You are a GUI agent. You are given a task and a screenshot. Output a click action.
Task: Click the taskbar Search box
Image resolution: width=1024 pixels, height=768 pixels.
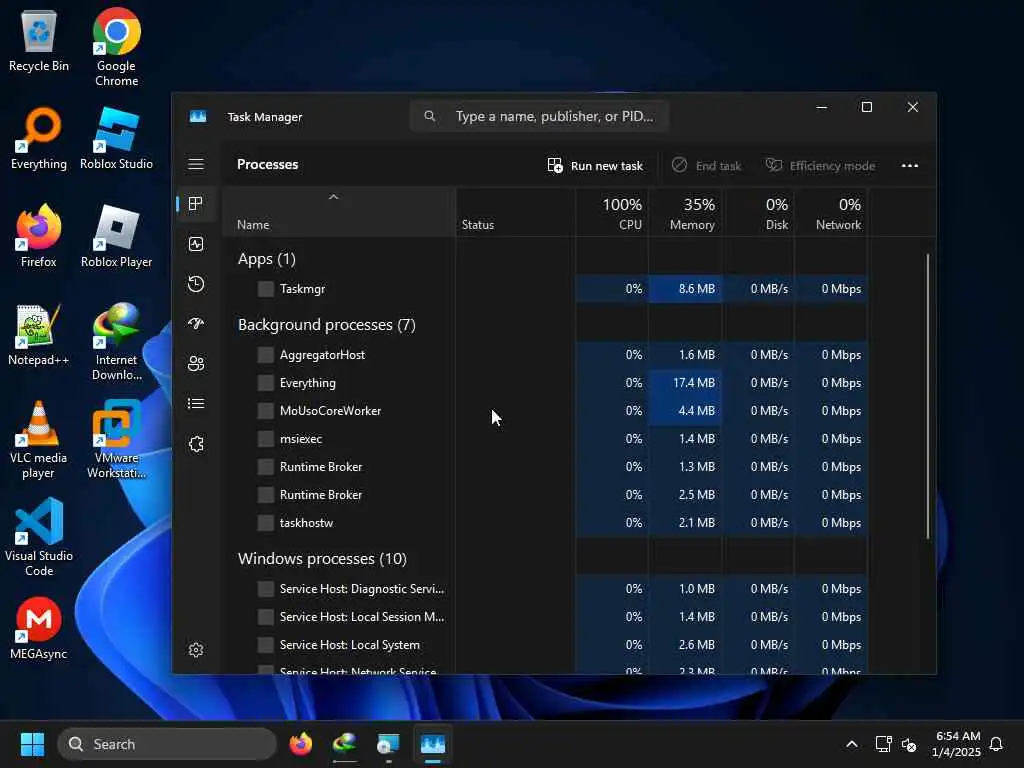point(167,744)
